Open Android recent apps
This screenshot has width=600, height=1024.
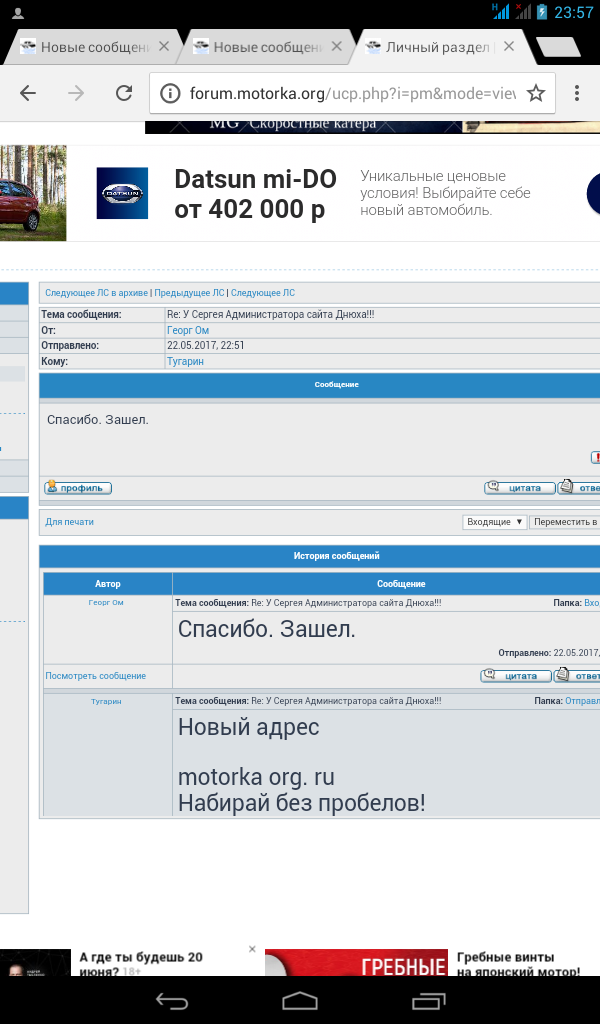tap(428, 1000)
